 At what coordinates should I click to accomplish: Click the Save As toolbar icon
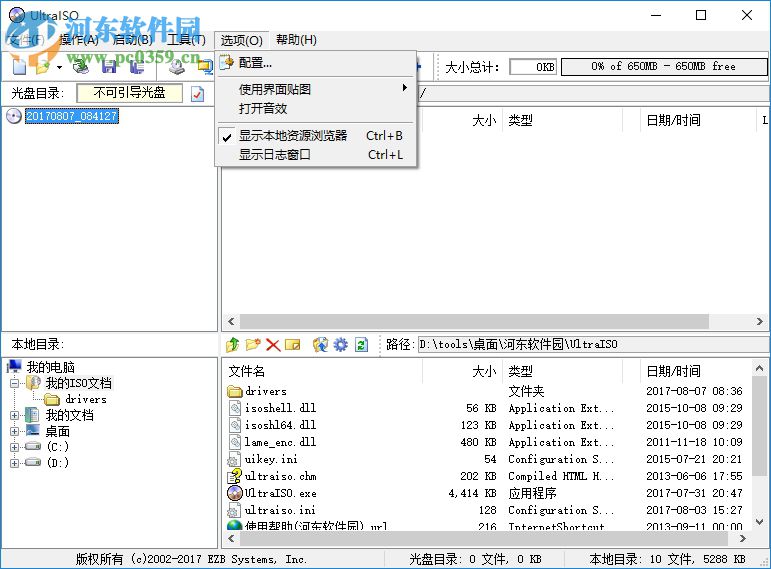pos(137,65)
